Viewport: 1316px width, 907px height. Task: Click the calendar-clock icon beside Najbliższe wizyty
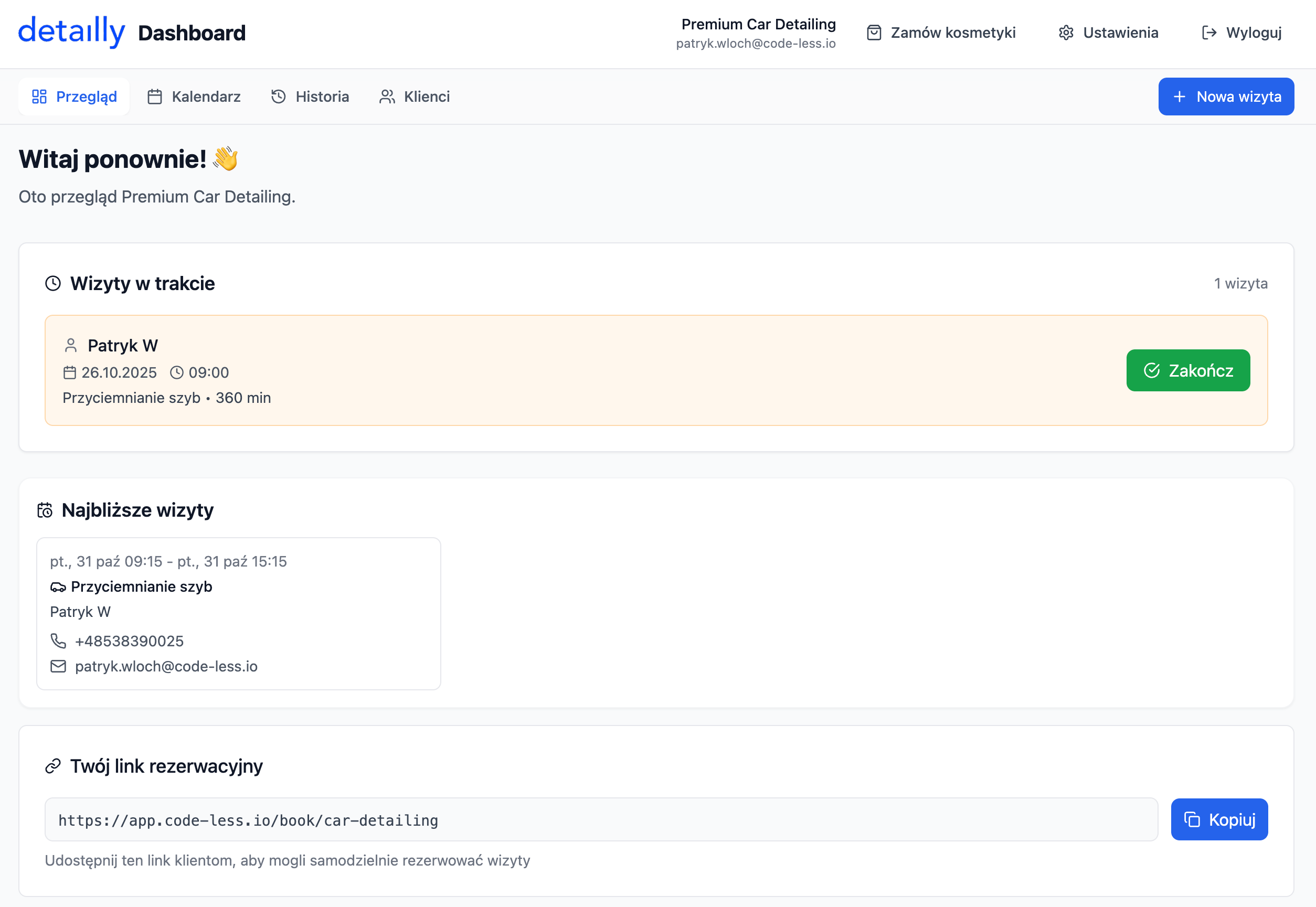coord(45,510)
